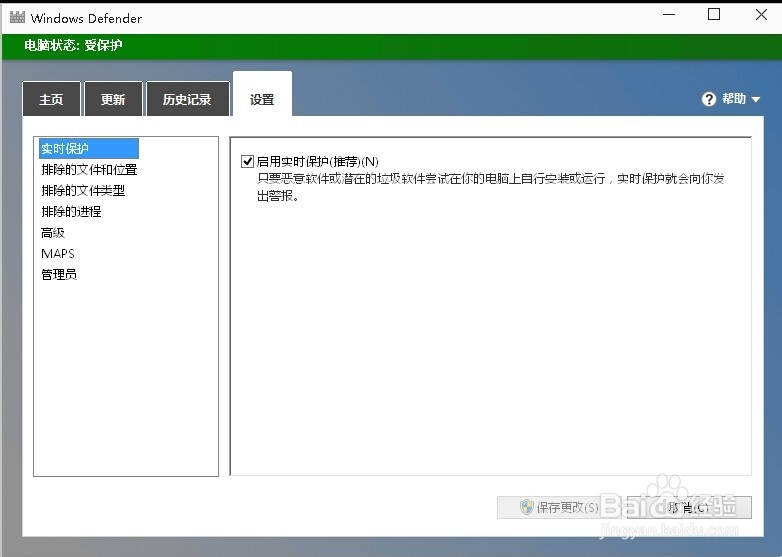The height and width of the screenshot is (557, 782).
Task: Switch to the 更新 tab
Action: [x=113, y=99]
